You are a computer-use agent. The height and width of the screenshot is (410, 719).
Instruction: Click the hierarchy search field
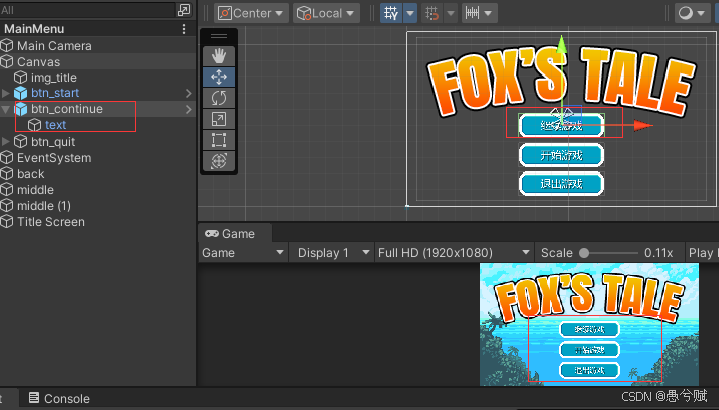[x=88, y=10]
